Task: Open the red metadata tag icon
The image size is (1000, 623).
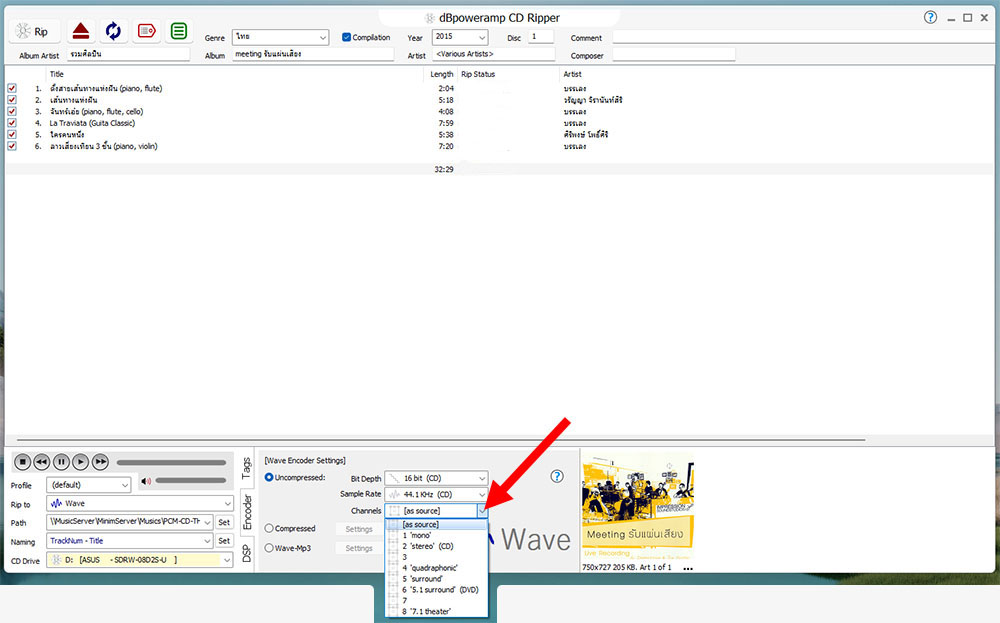Action: pyautogui.click(x=146, y=31)
